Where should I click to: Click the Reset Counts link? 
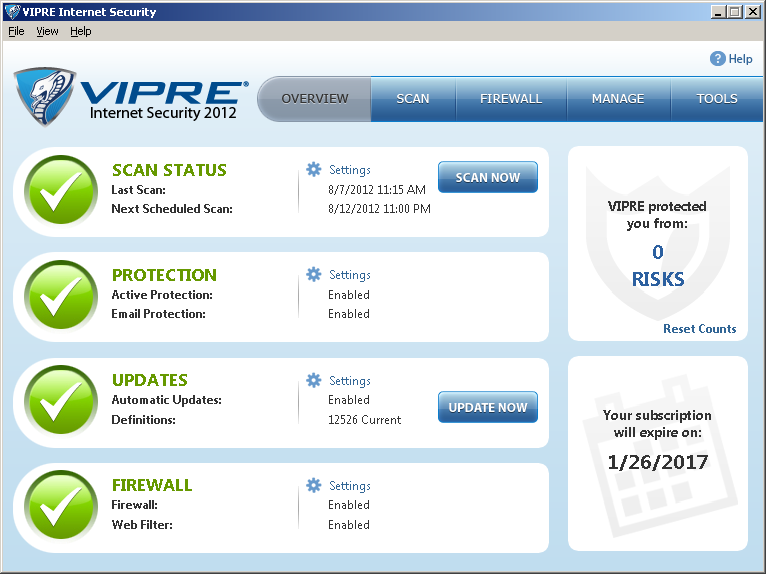pyautogui.click(x=699, y=329)
